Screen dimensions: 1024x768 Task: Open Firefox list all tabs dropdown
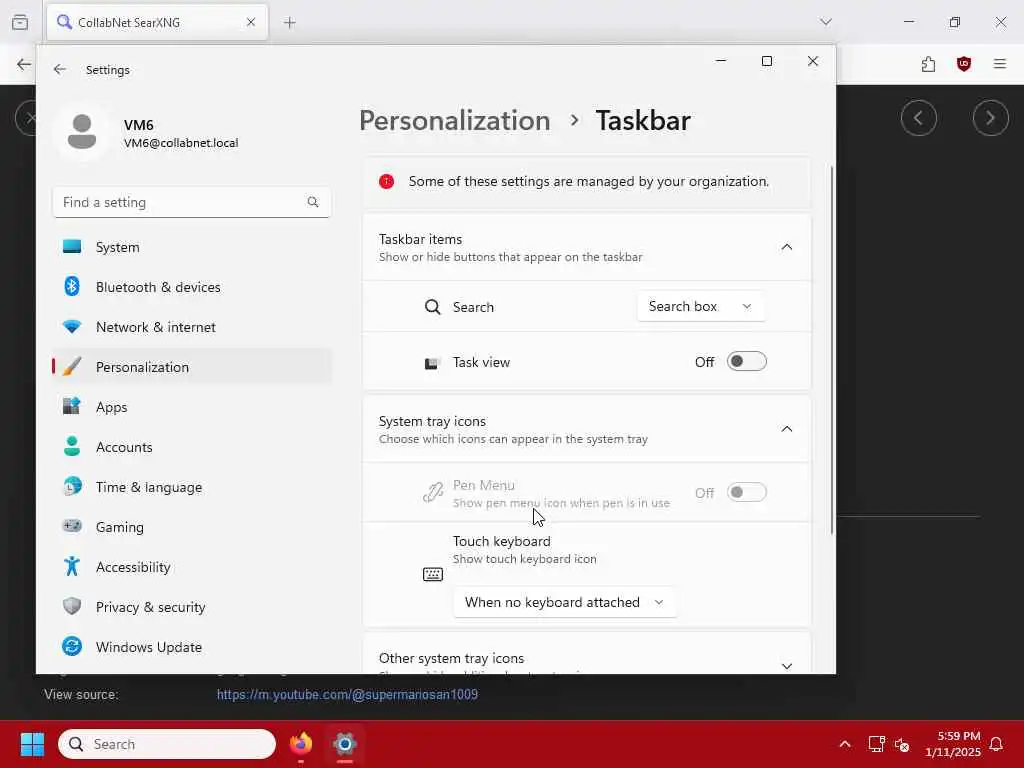pos(826,22)
